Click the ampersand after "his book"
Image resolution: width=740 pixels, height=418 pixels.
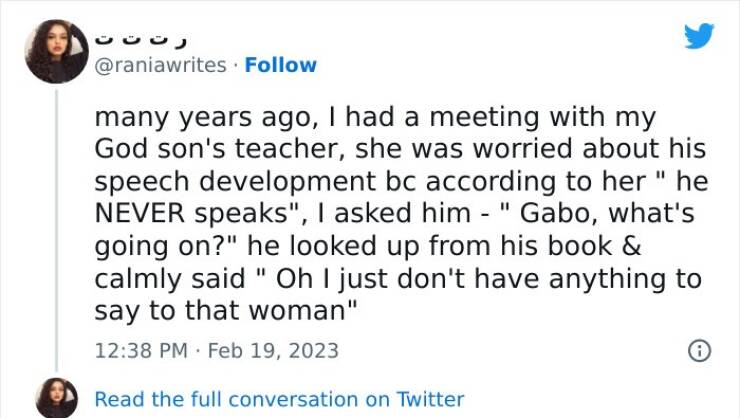coord(631,246)
